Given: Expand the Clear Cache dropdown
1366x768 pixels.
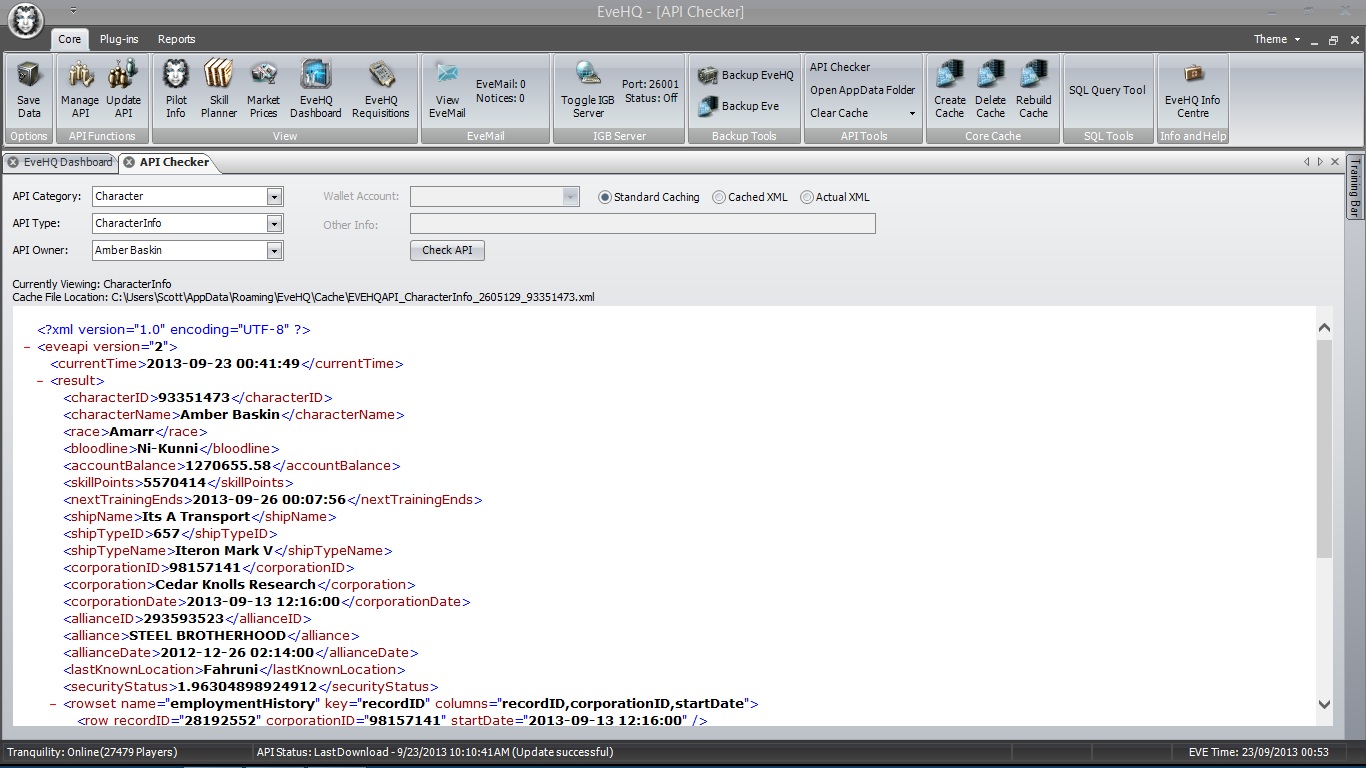Looking at the screenshot, I should click(912, 114).
